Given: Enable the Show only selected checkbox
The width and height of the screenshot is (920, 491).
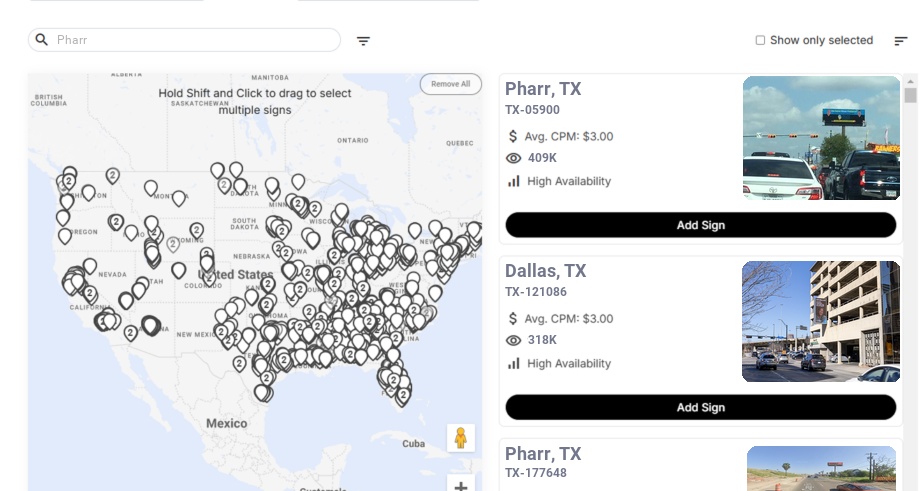Looking at the screenshot, I should (760, 41).
